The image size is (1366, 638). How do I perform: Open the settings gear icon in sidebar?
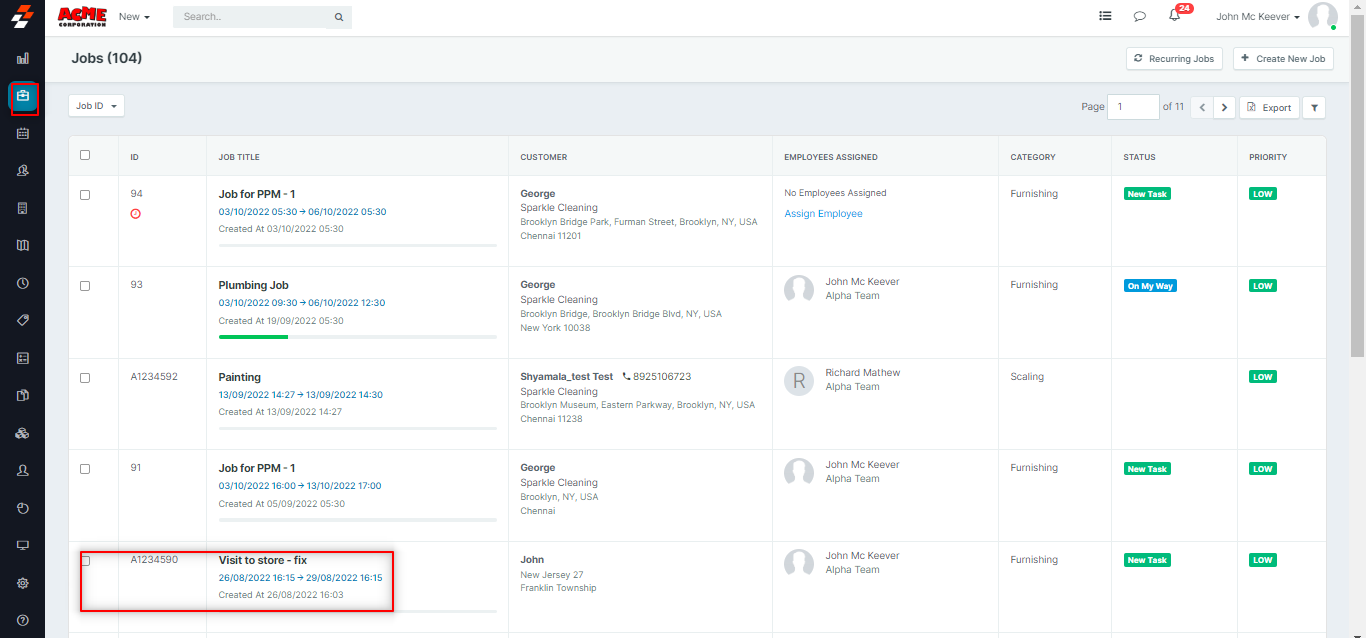23,583
